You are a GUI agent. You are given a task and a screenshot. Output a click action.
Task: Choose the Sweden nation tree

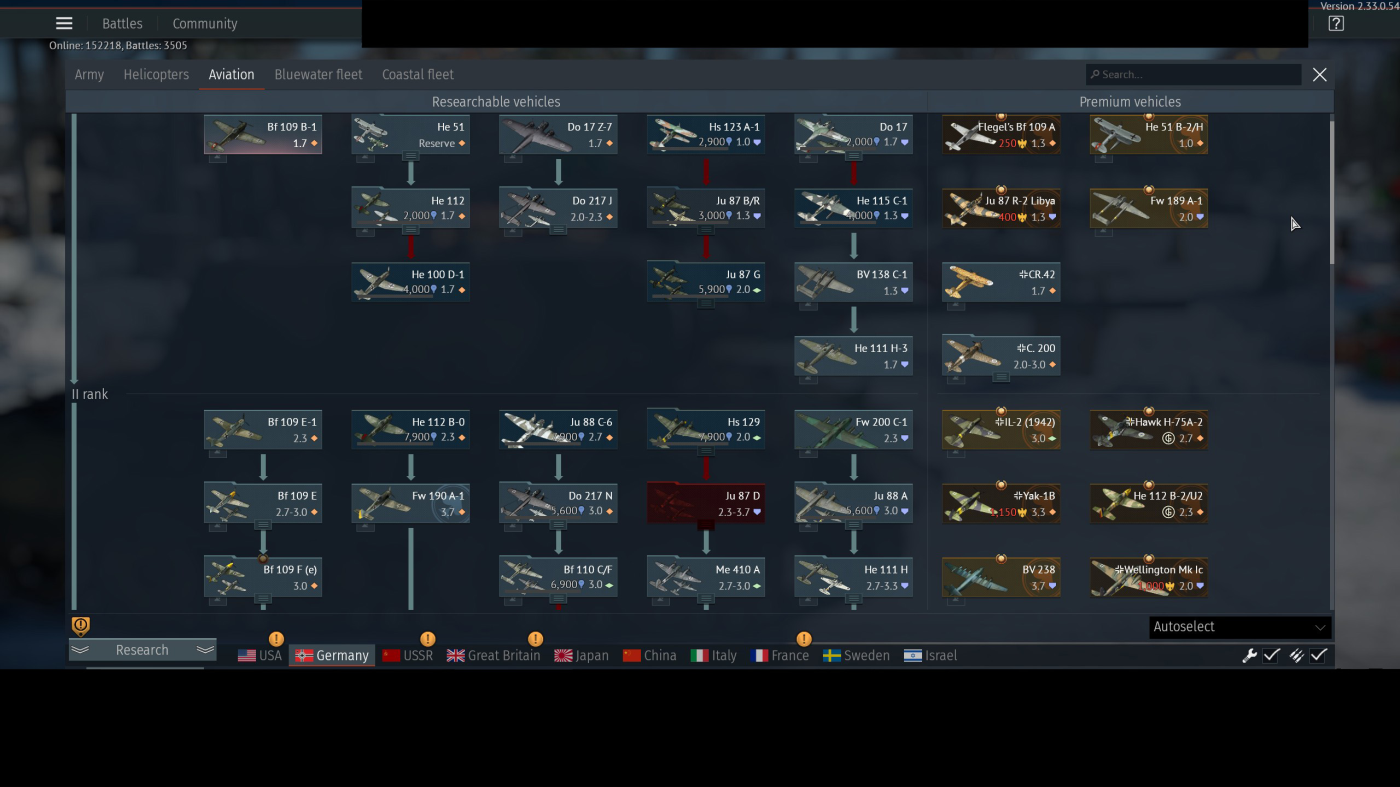coord(856,655)
